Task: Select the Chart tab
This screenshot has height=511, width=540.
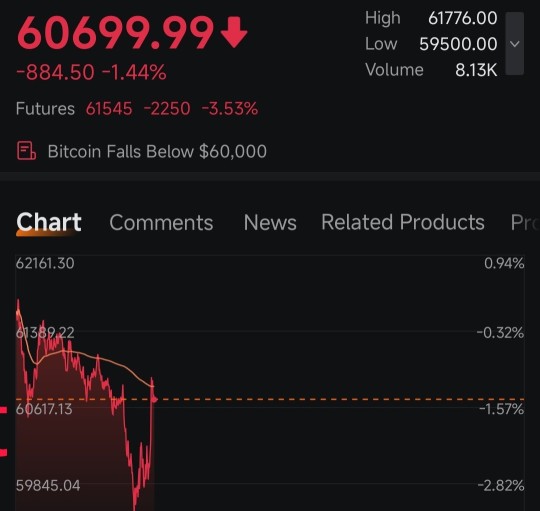Action: point(49,222)
